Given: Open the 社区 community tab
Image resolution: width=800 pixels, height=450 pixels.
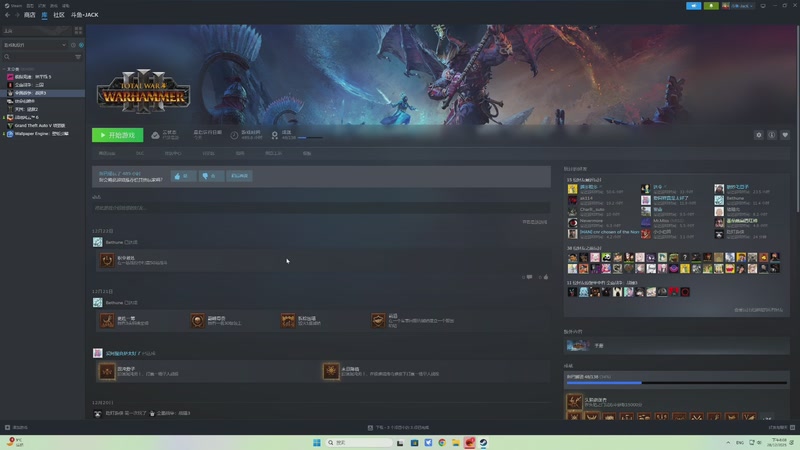Looking at the screenshot, I should point(59,15).
